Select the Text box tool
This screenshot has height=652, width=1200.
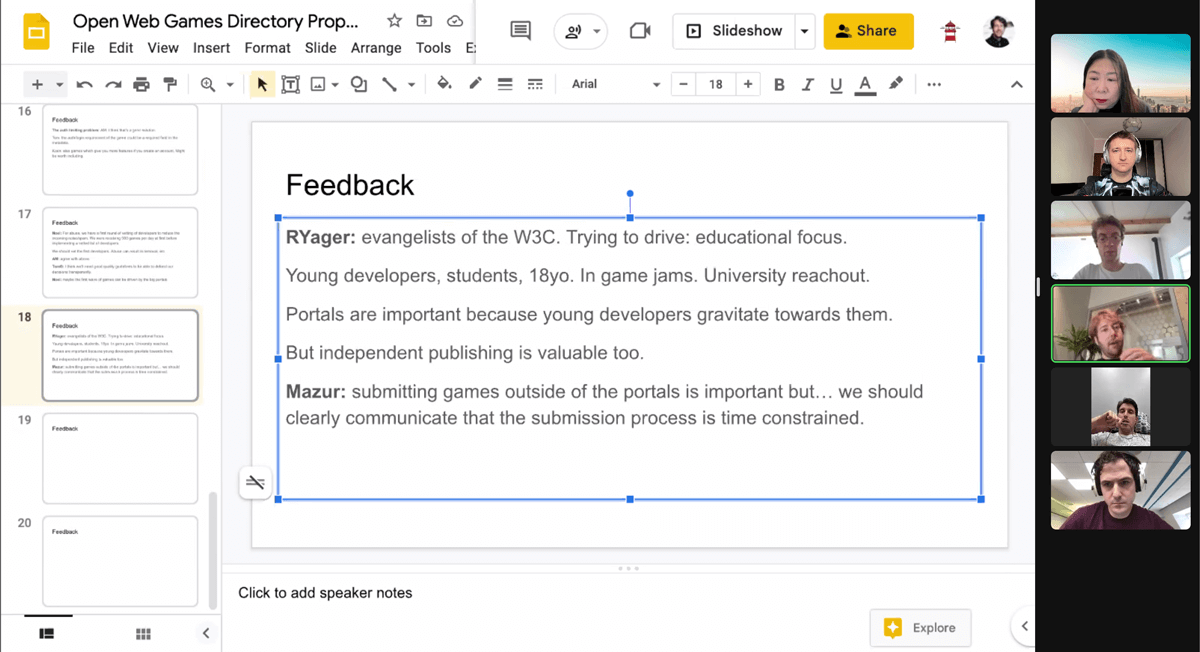pyautogui.click(x=290, y=84)
